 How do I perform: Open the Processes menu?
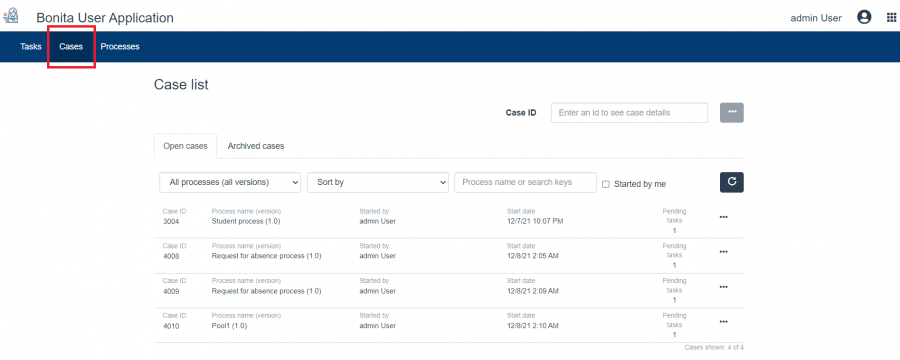pos(120,47)
